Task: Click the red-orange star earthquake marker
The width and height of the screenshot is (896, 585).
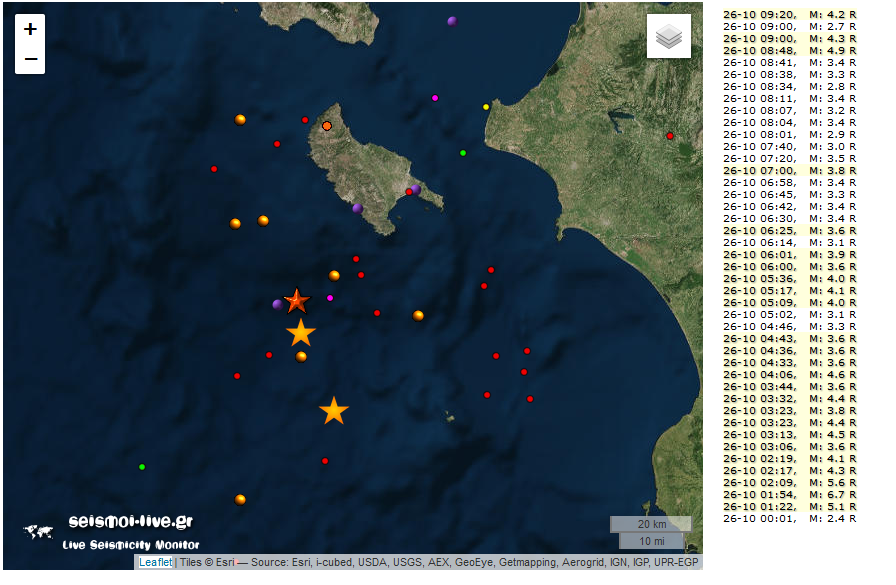Action: 297,300
